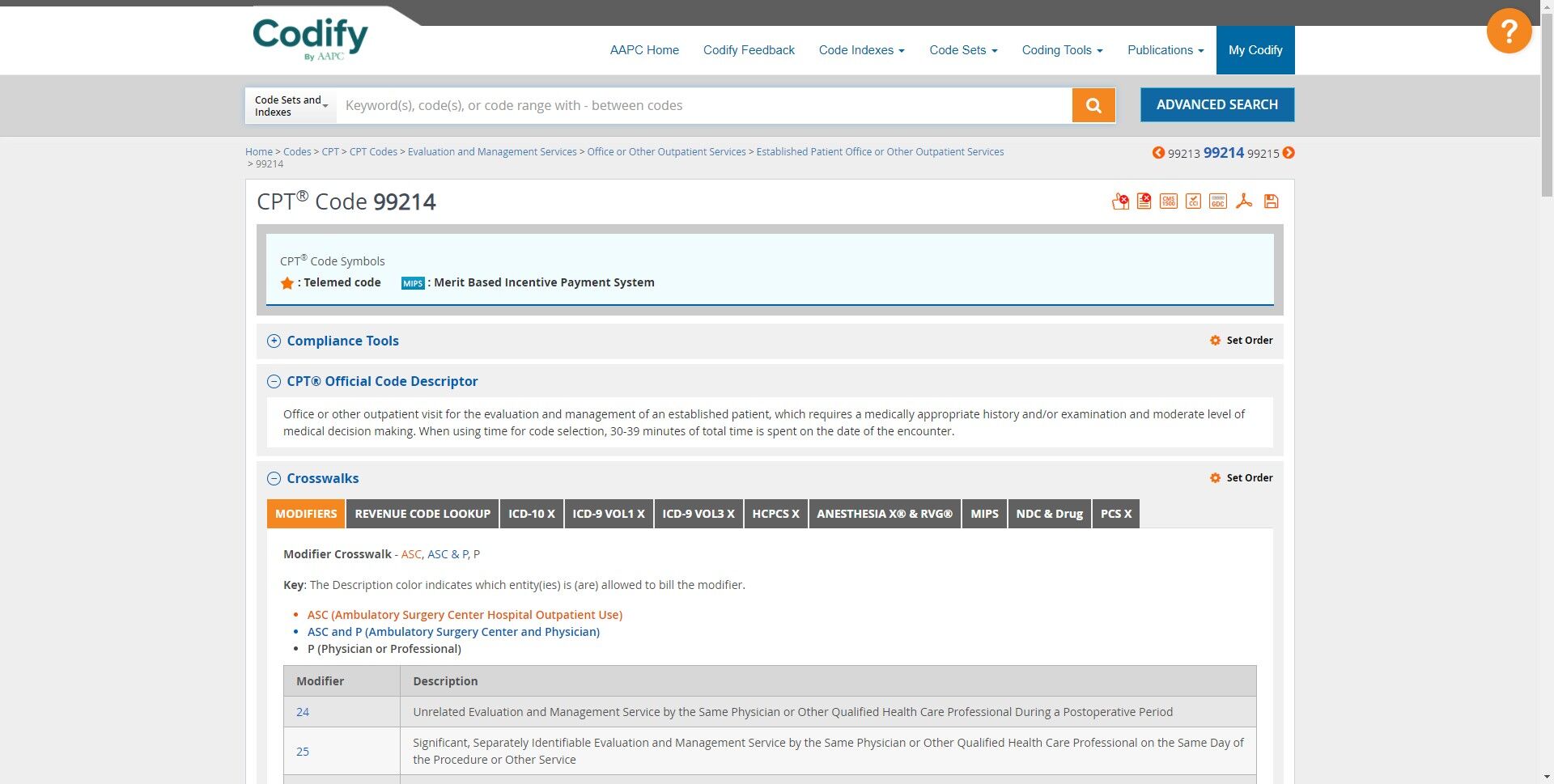1554x784 pixels.
Task: Switch to MIPS crosswalk tab
Action: pos(984,514)
